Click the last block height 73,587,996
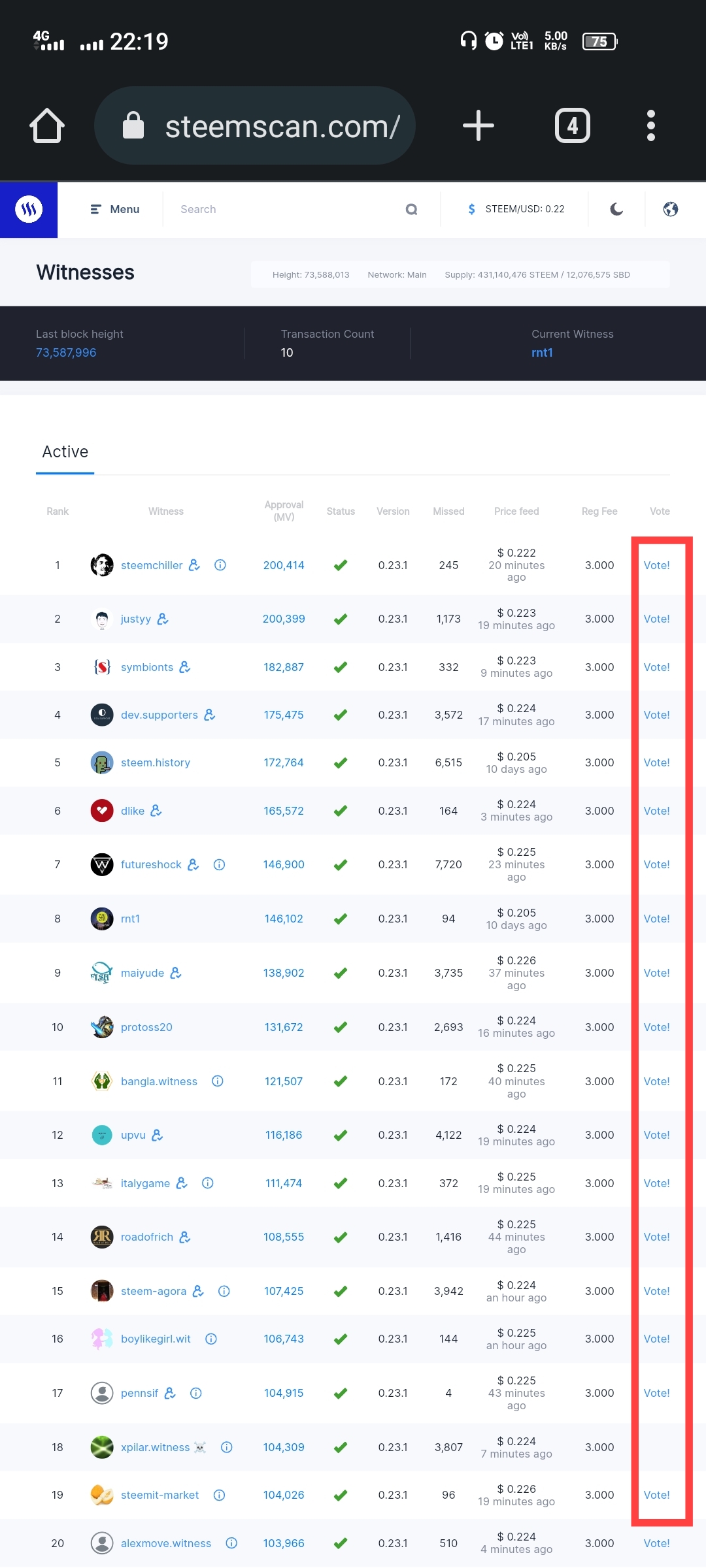 [66, 353]
